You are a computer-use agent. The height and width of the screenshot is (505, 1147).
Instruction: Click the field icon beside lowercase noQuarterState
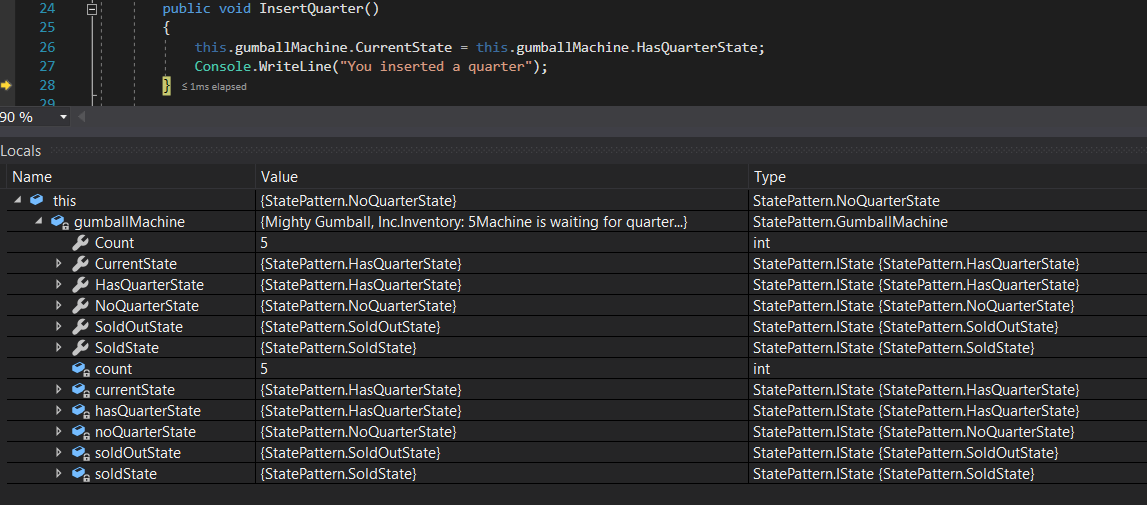[x=80, y=433]
